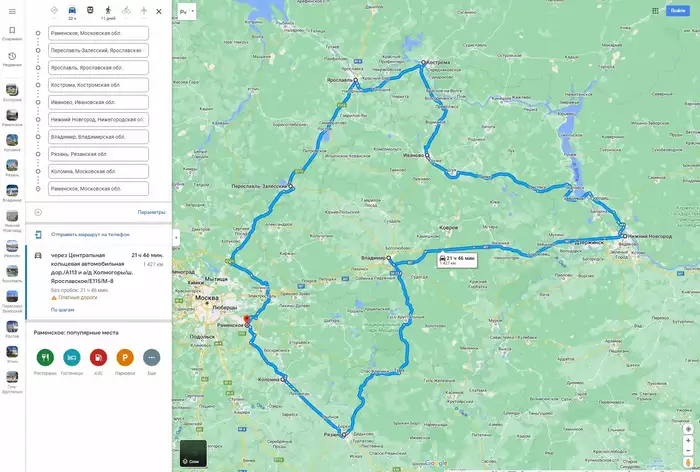Select walking travel mode icon

point(108,10)
